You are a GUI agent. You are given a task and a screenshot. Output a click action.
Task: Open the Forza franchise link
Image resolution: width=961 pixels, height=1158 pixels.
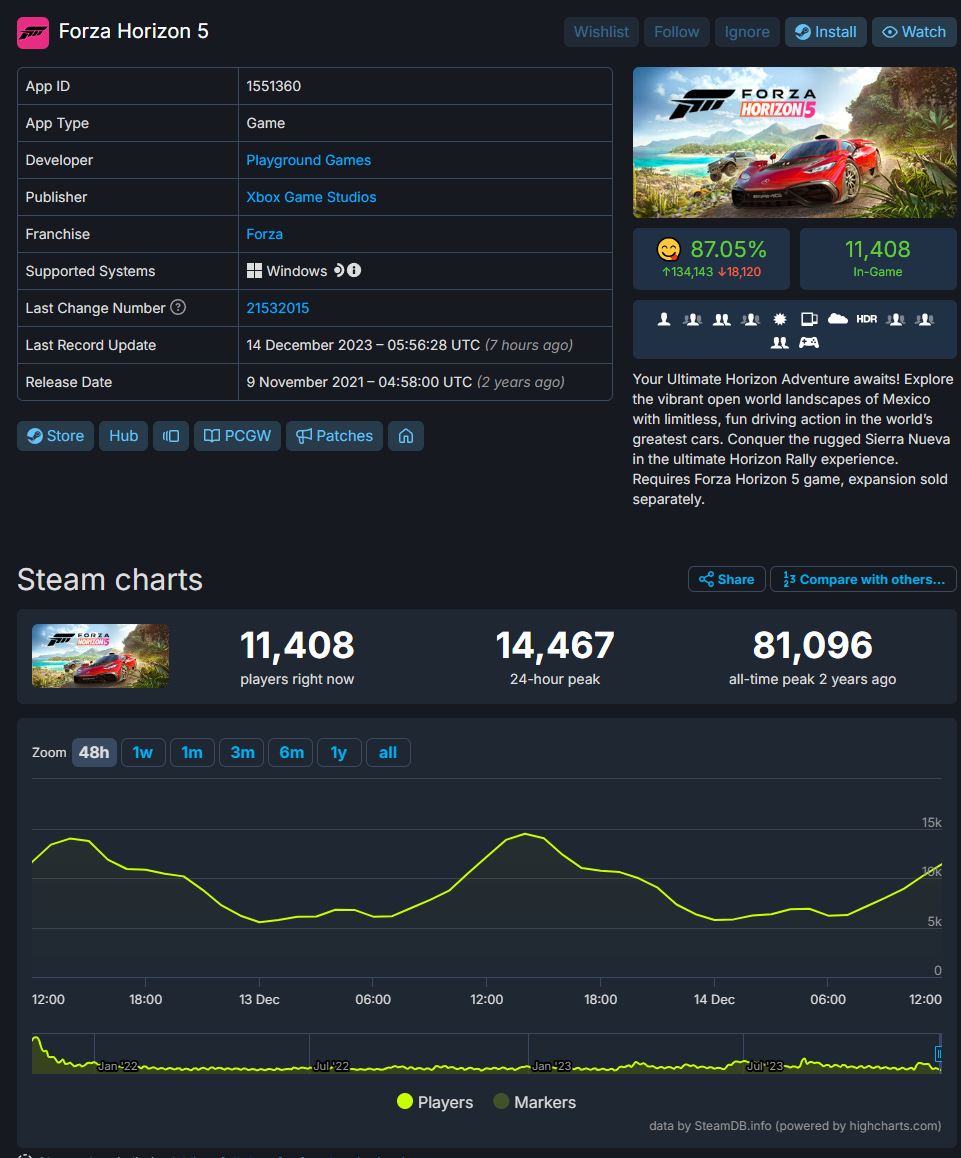[264, 234]
